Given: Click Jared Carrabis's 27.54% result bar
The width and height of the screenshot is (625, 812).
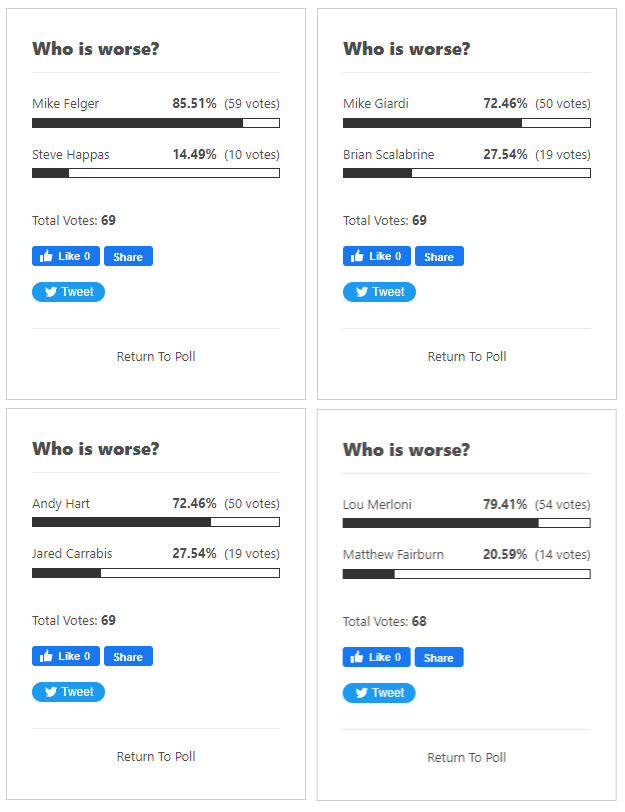Looking at the screenshot, I should tap(156, 573).
